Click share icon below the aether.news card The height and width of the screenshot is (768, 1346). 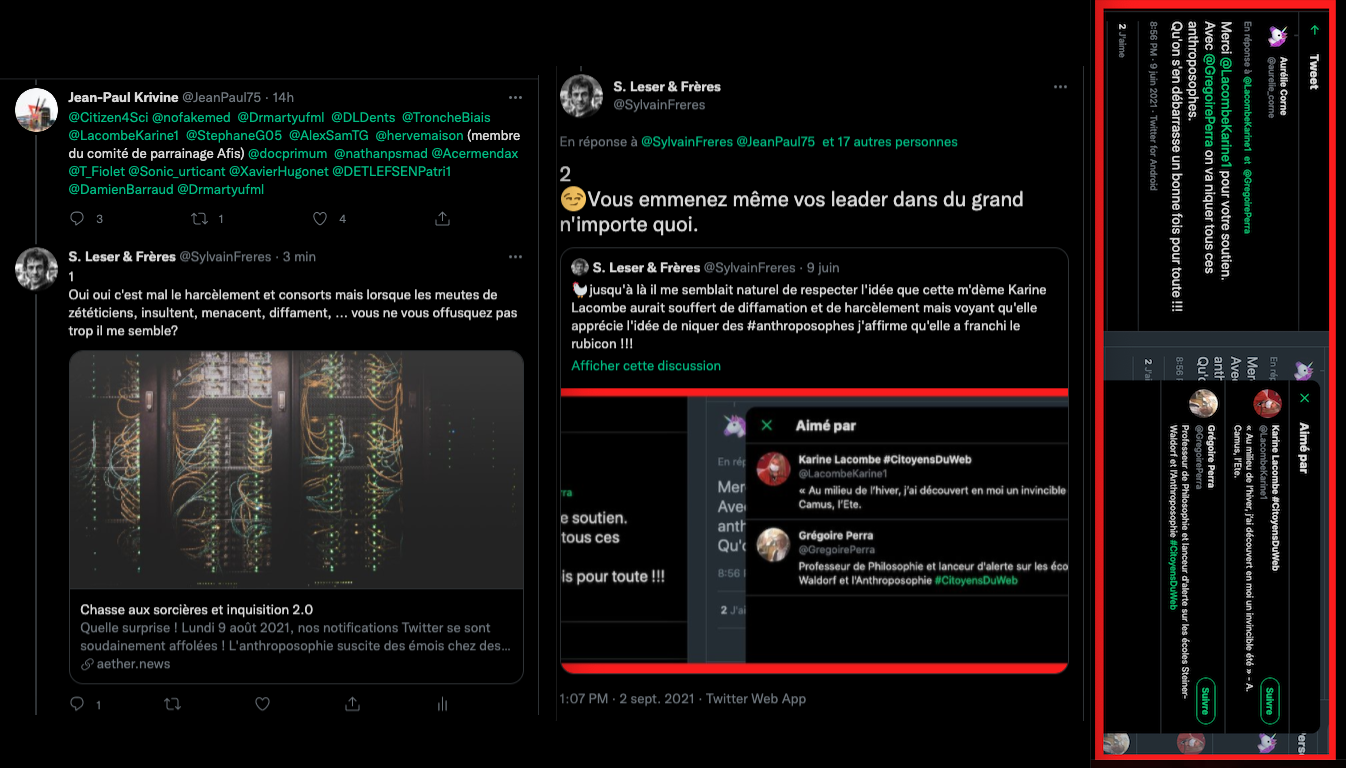click(352, 704)
